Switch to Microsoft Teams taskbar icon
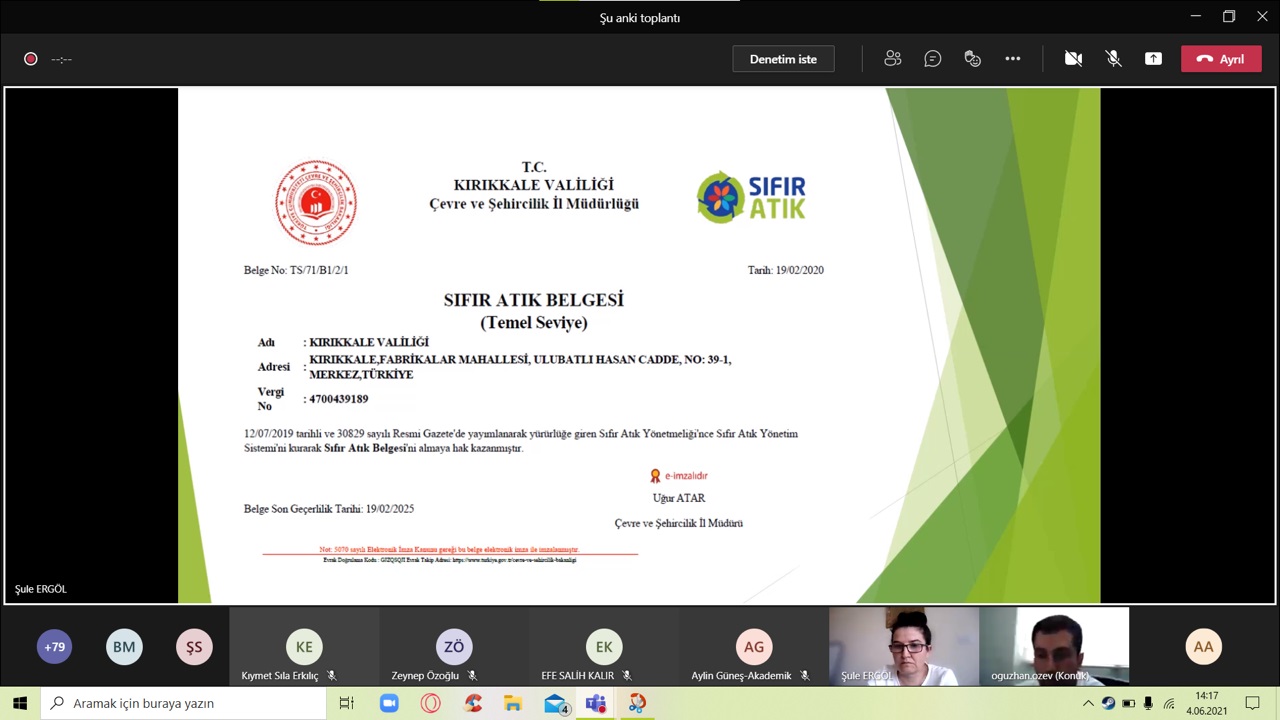The height and width of the screenshot is (720, 1280). point(596,703)
